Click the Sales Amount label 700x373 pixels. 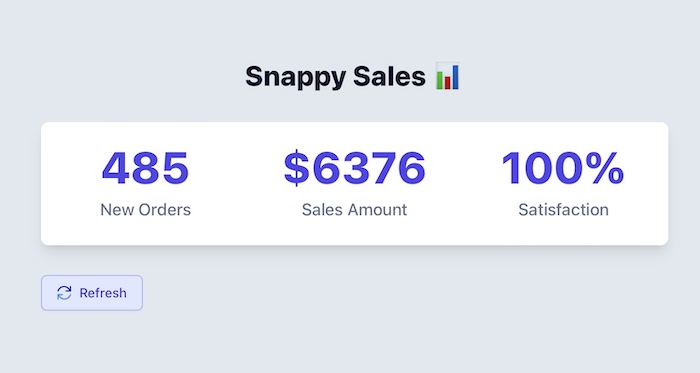click(x=354, y=210)
